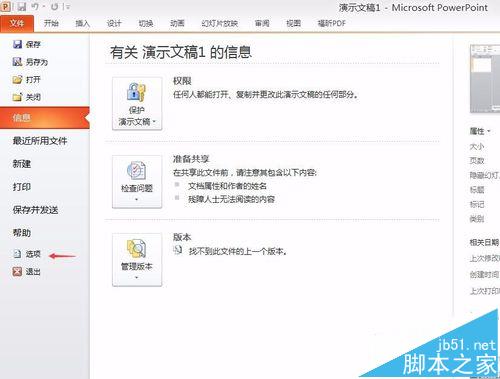This screenshot has width=500, height=379.
Task: Open the 保护演示文稿 (Protect Presentation) dropdown
Action: click(137, 103)
